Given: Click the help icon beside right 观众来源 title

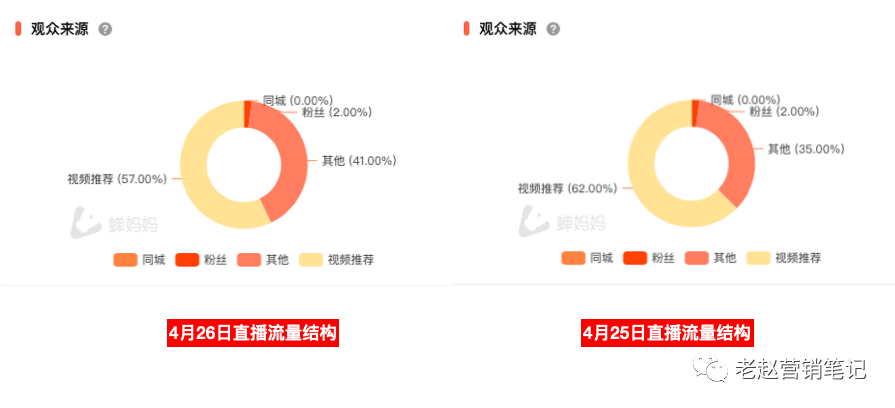Looking at the screenshot, I should point(553,29).
